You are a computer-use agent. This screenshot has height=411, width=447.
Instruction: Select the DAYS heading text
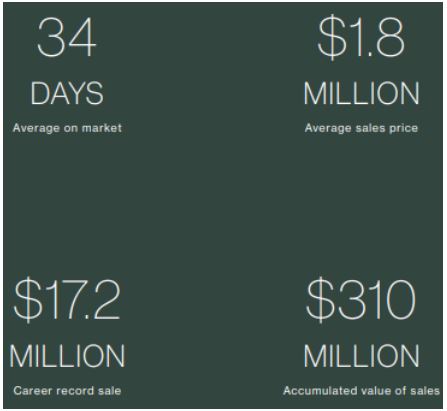pyautogui.click(x=67, y=94)
